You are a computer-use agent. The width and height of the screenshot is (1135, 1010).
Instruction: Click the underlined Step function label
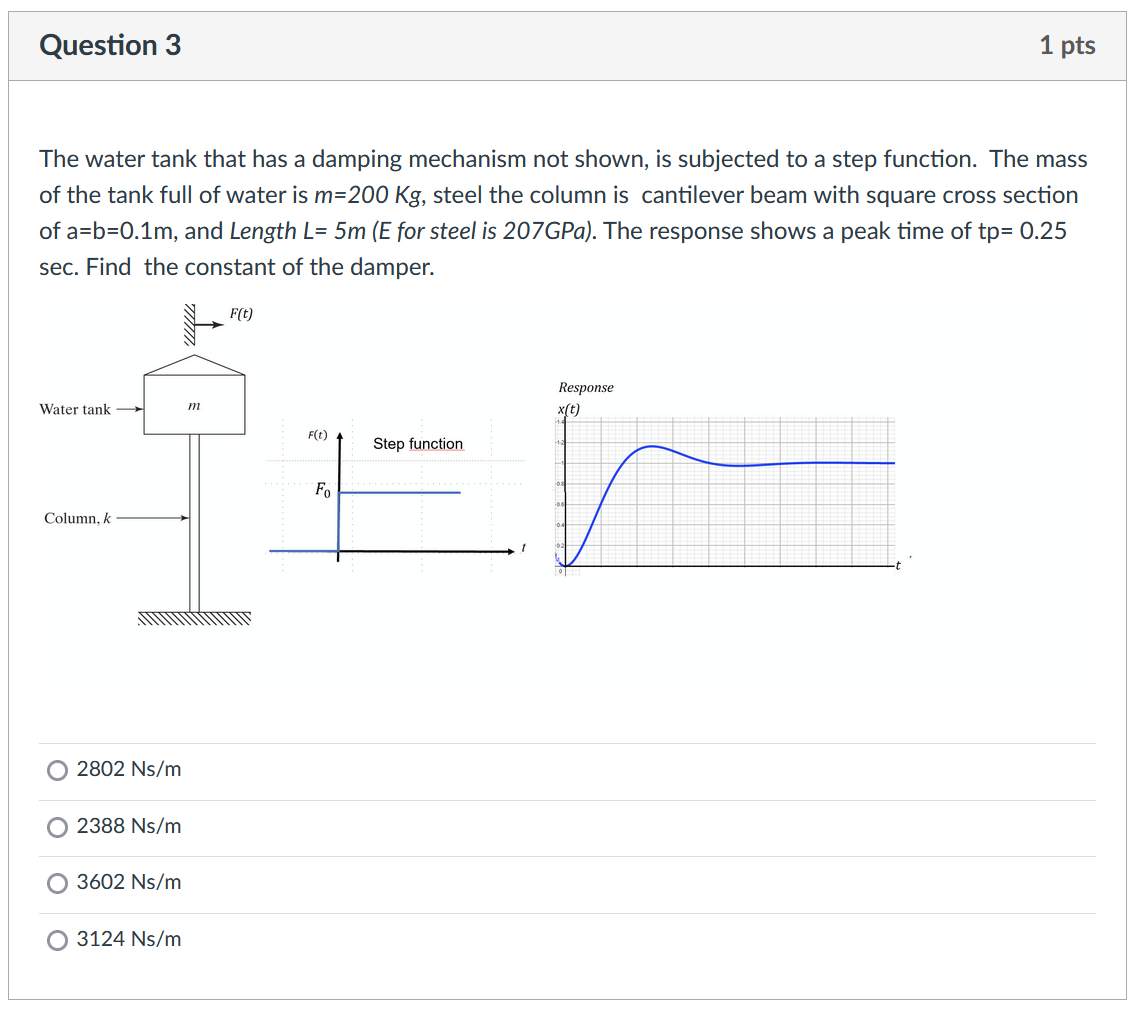pyautogui.click(x=418, y=443)
